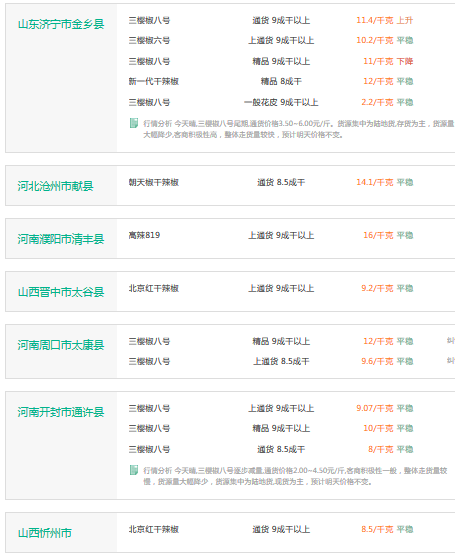This screenshot has height=555, width=455.
Task: Click the 11/千克 下降 price entry
Action: [x=388, y=61]
